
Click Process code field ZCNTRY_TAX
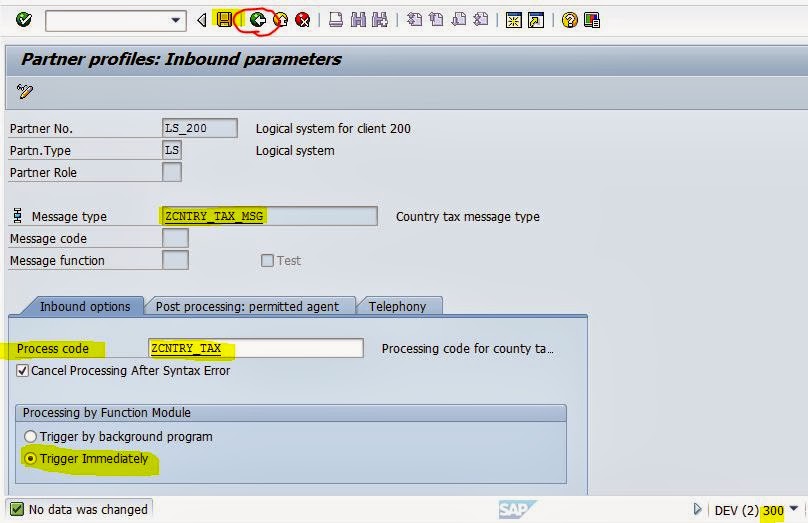point(256,348)
